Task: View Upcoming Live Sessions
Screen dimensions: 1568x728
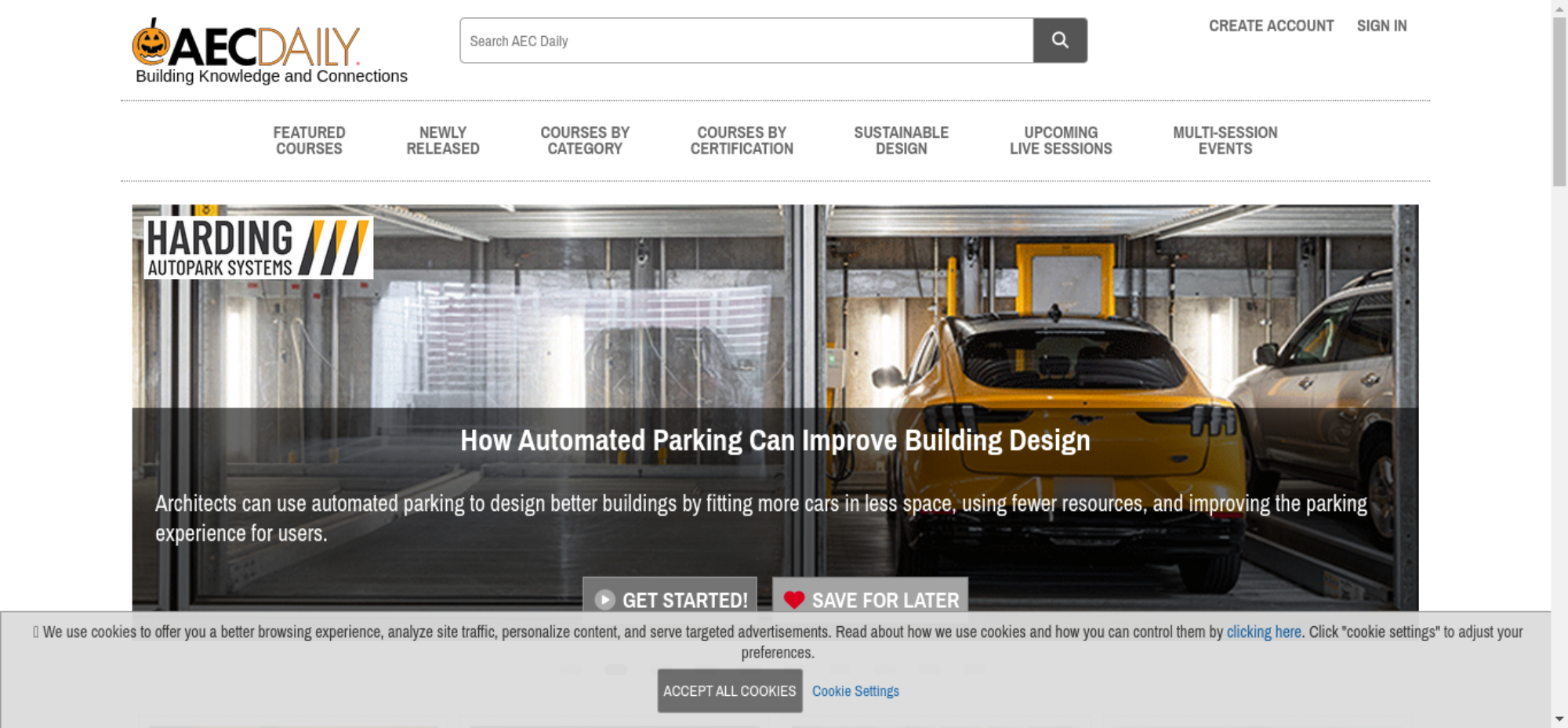Action: pyautogui.click(x=1060, y=141)
